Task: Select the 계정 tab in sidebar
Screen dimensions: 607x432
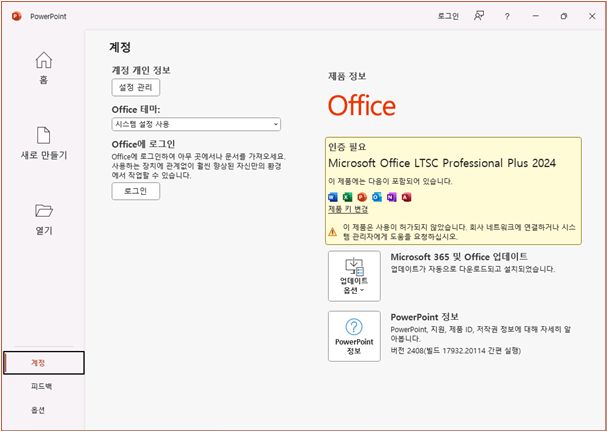Action: click(x=44, y=363)
